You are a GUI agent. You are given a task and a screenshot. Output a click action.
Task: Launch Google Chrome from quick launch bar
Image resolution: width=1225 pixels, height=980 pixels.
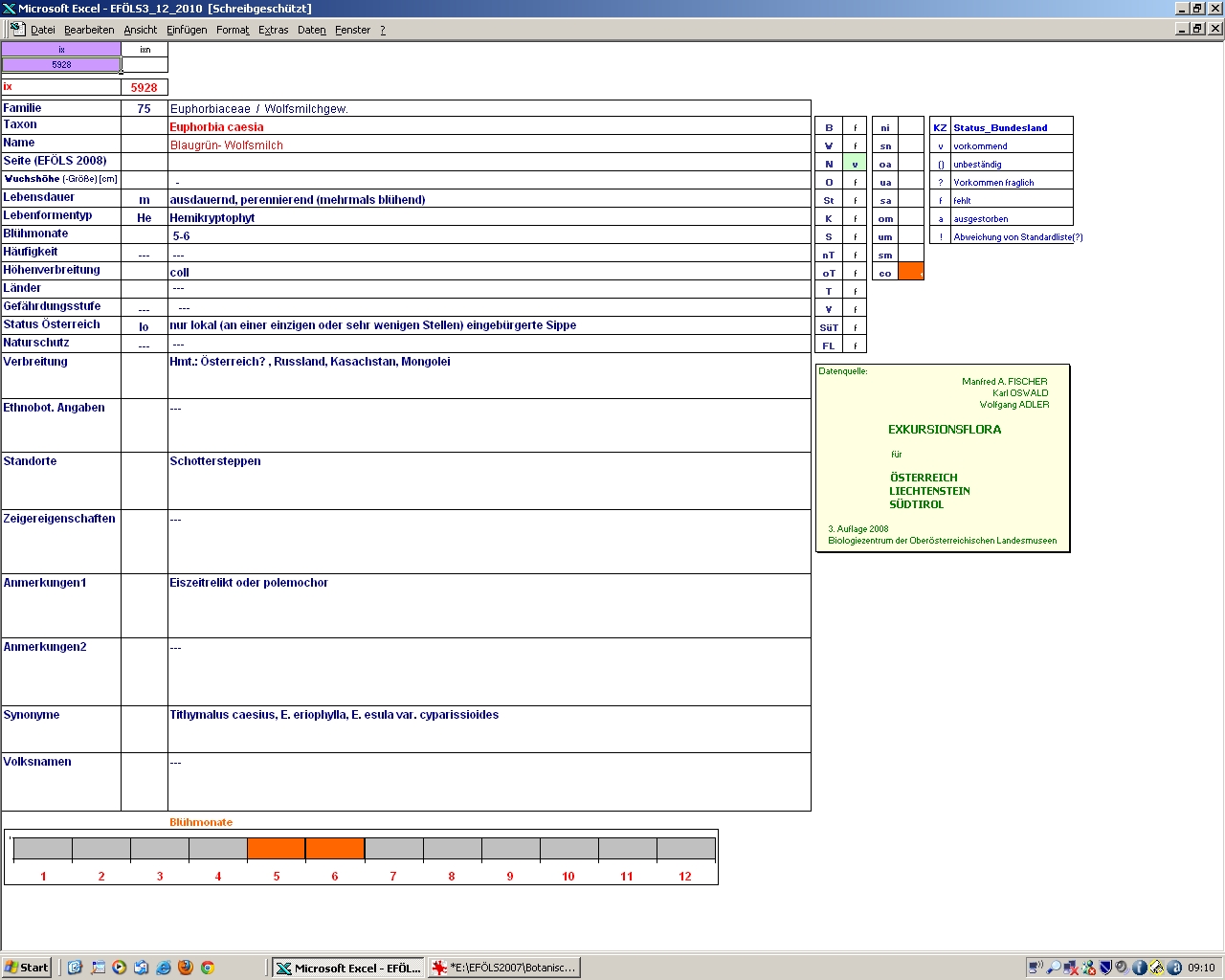208,968
